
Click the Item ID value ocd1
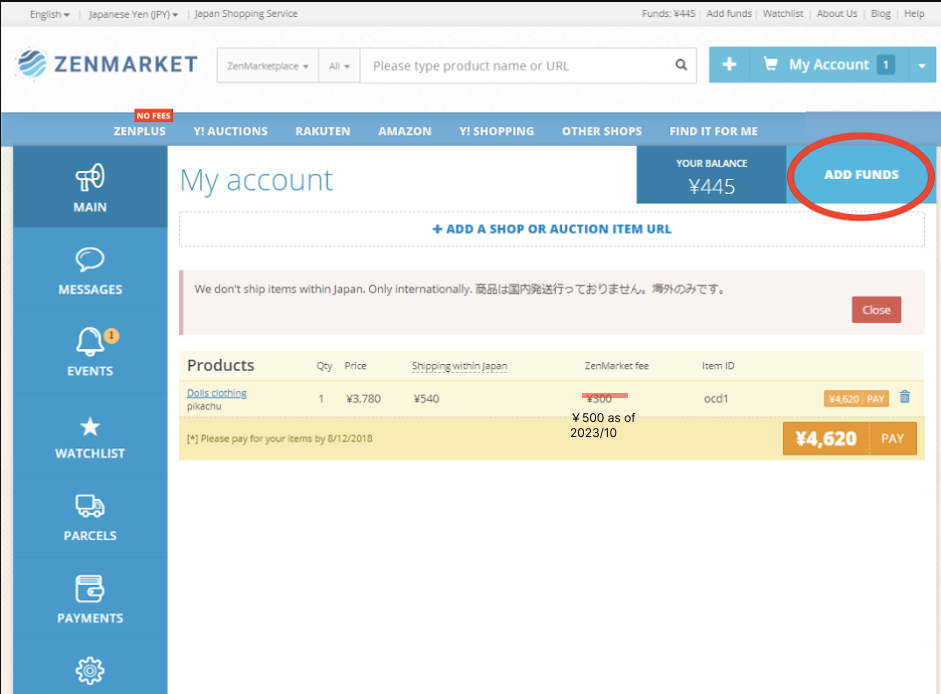point(715,399)
